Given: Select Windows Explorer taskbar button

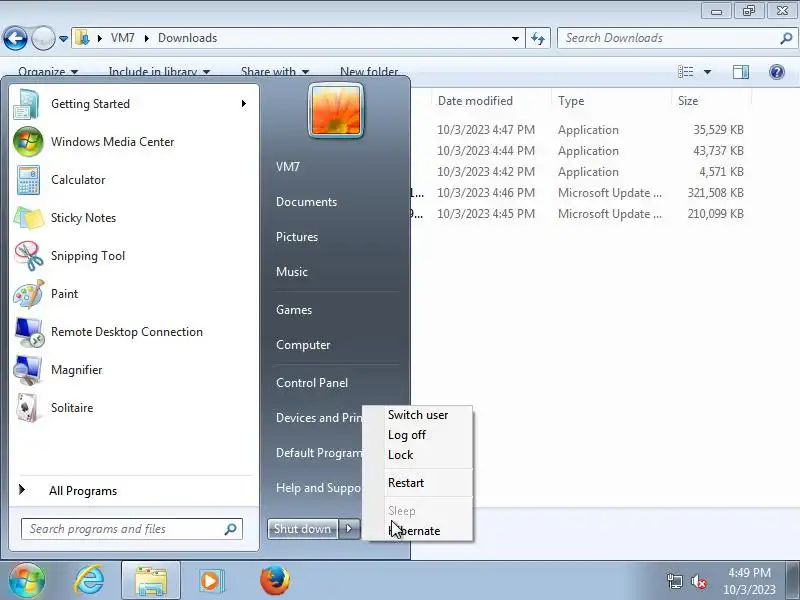Looking at the screenshot, I should [151, 581].
